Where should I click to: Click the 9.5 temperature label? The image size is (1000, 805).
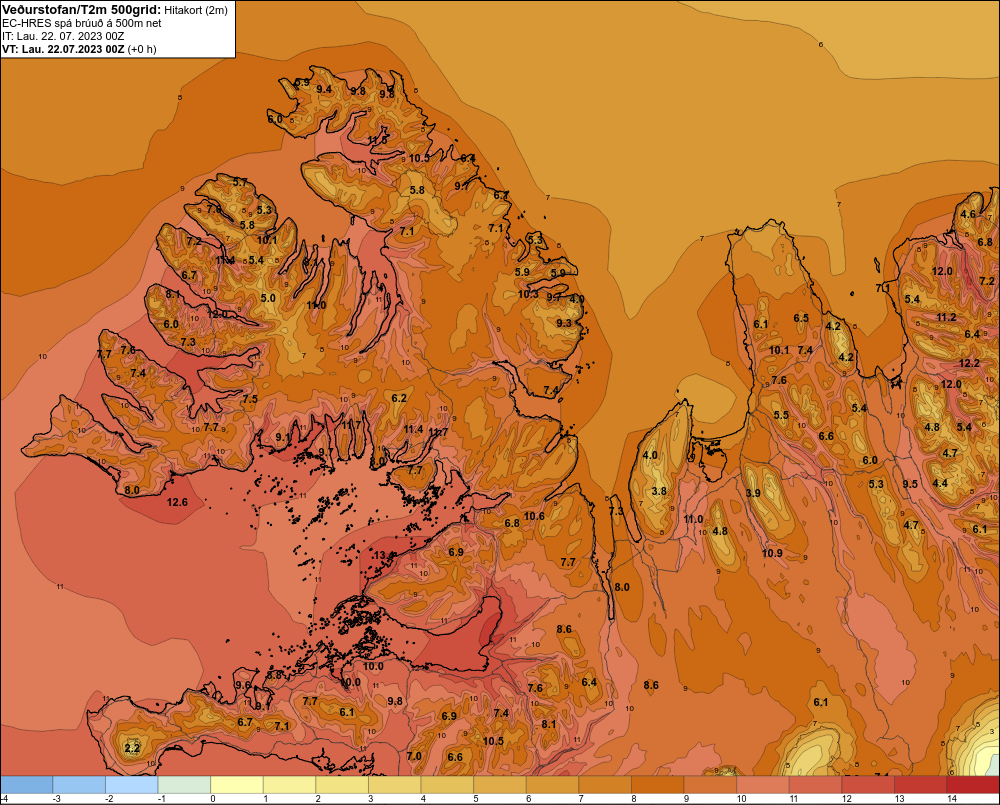tap(910, 484)
